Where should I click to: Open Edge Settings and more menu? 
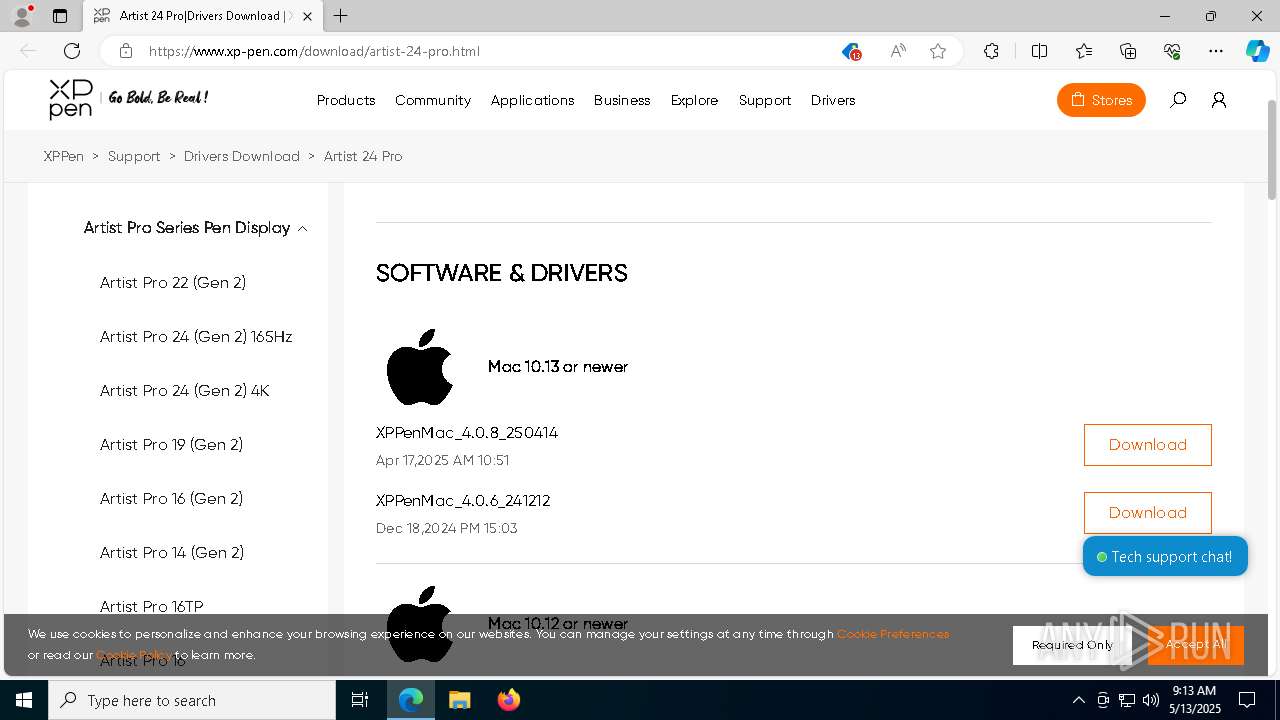click(x=1216, y=51)
